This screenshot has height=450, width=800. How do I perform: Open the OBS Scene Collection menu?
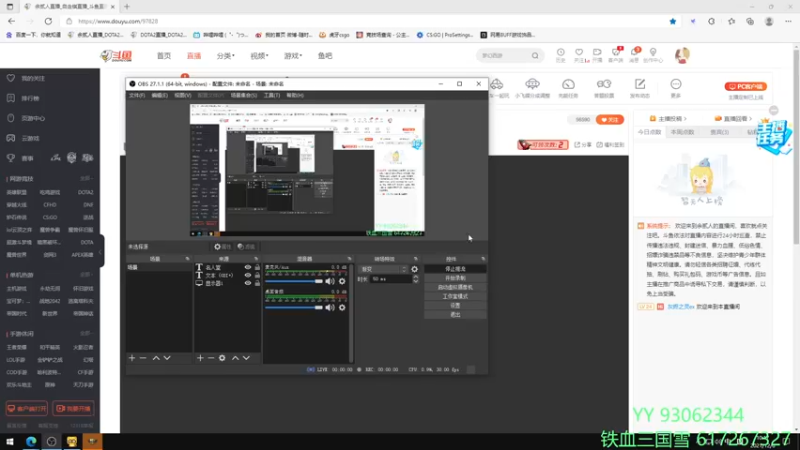[x=244, y=95]
